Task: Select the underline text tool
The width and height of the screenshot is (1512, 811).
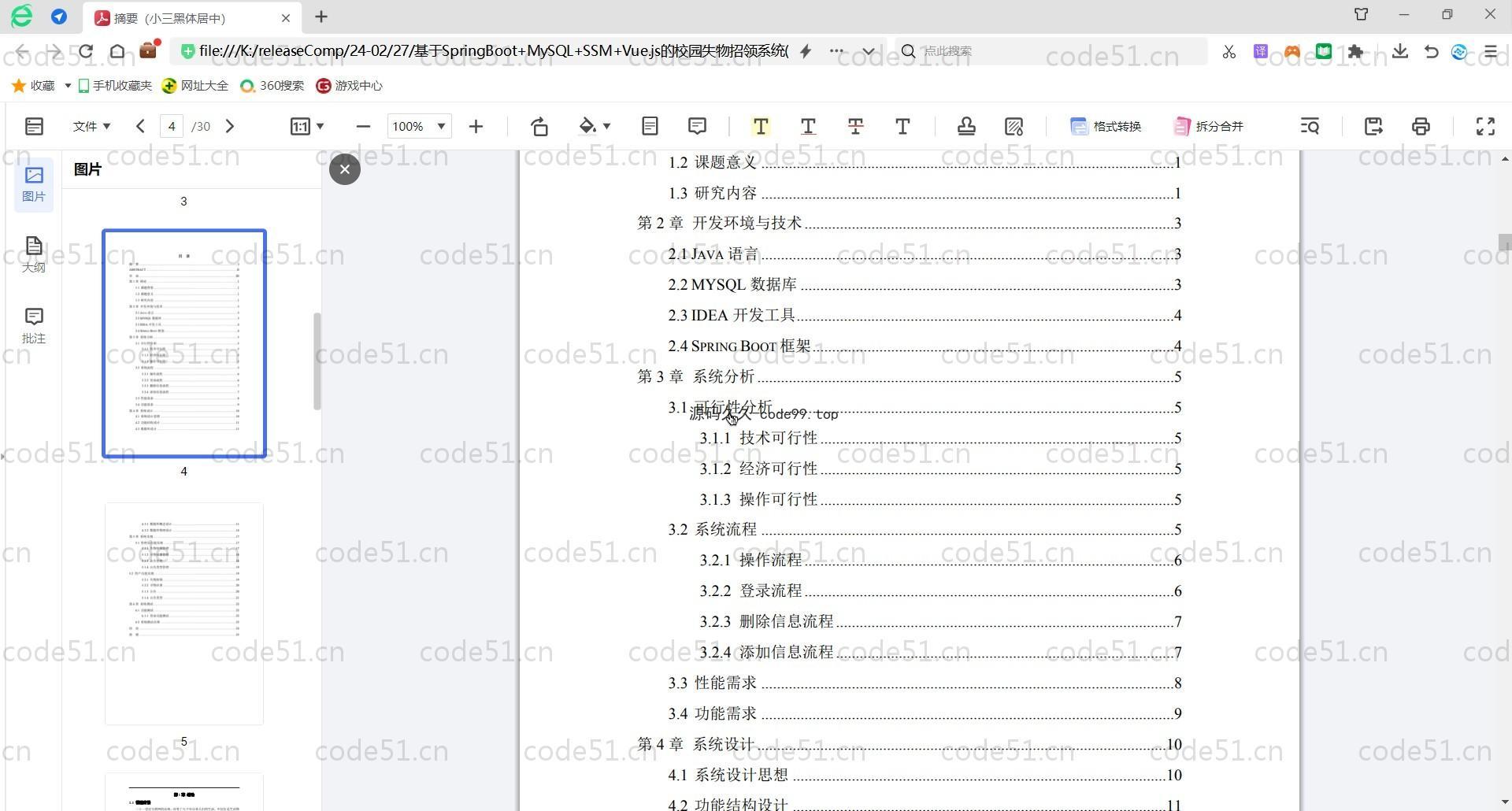Action: 808,126
